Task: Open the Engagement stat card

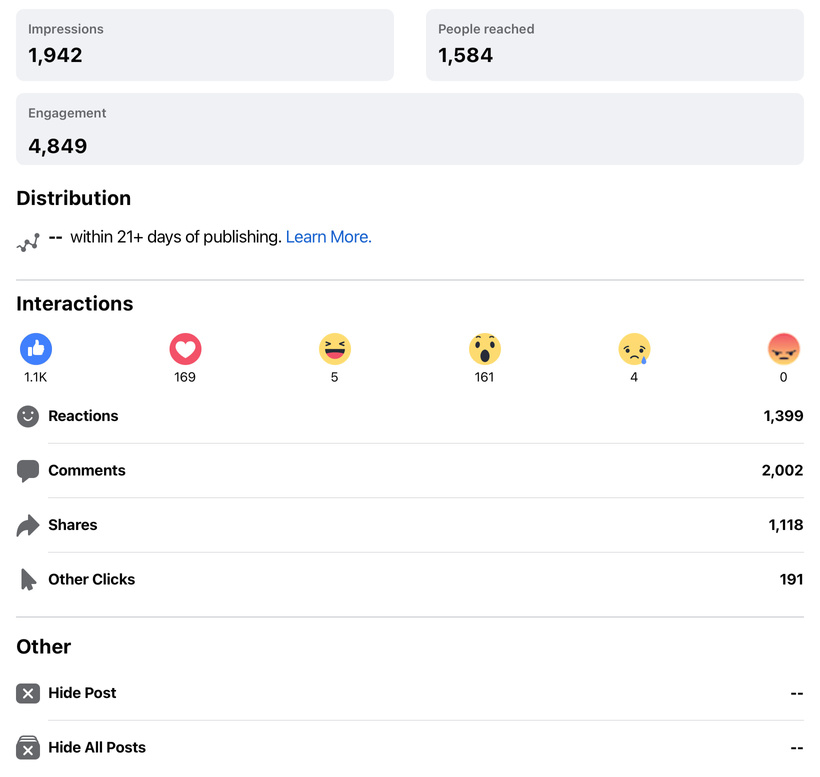Action: [x=409, y=129]
